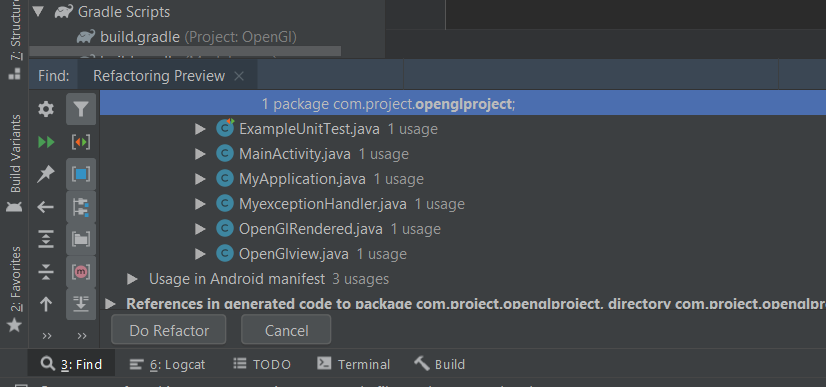Toggle the filter funnel button

click(81, 110)
